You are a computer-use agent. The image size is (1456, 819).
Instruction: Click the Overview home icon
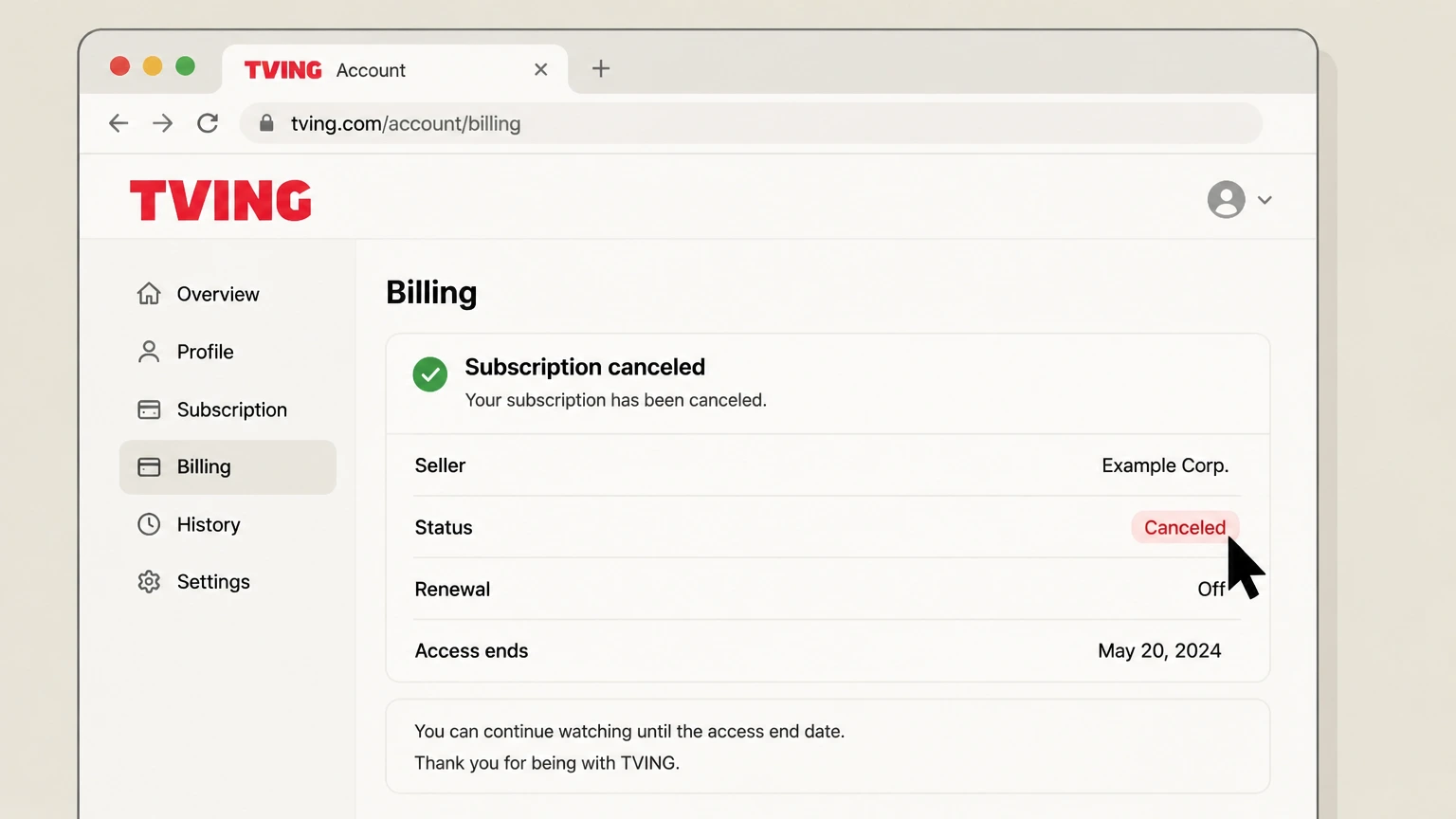149,294
